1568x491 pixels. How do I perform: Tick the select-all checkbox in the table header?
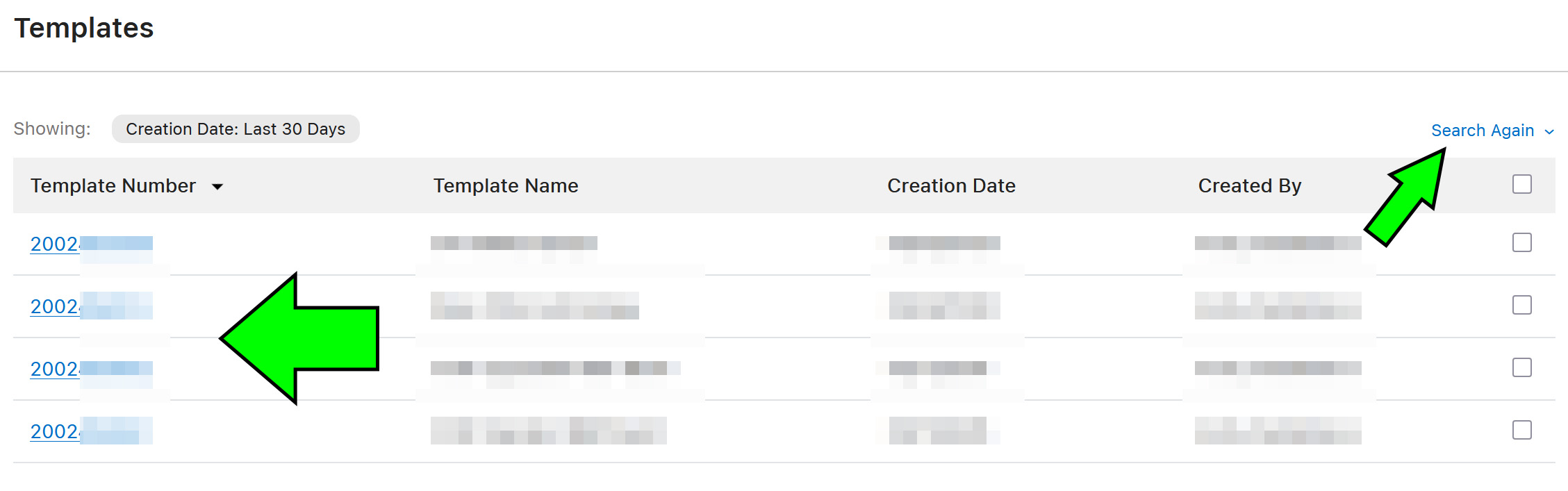pyautogui.click(x=1522, y=184)
